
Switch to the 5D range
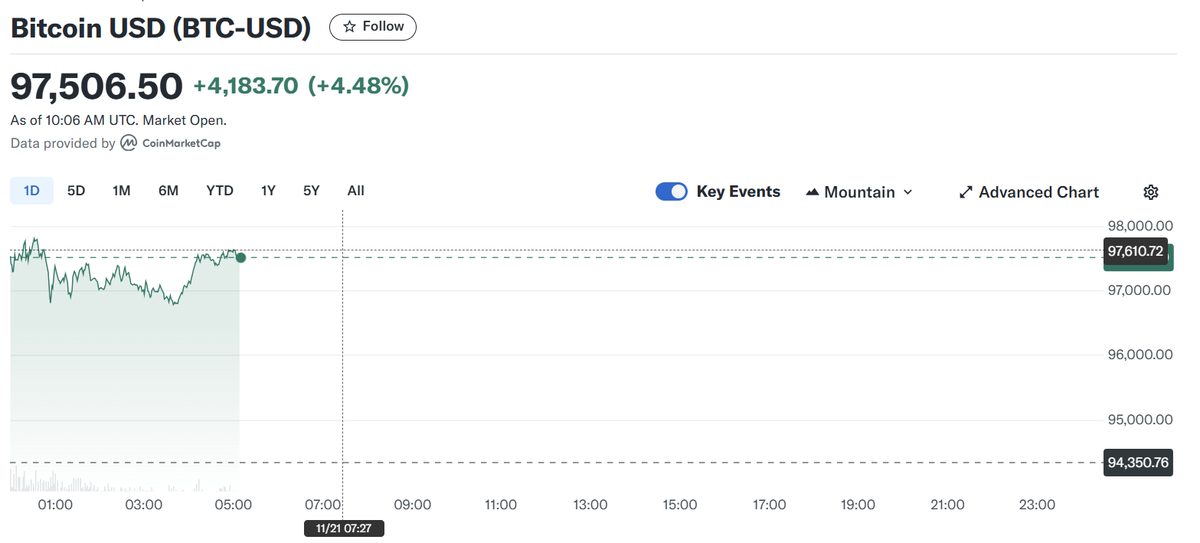(76, 190)
